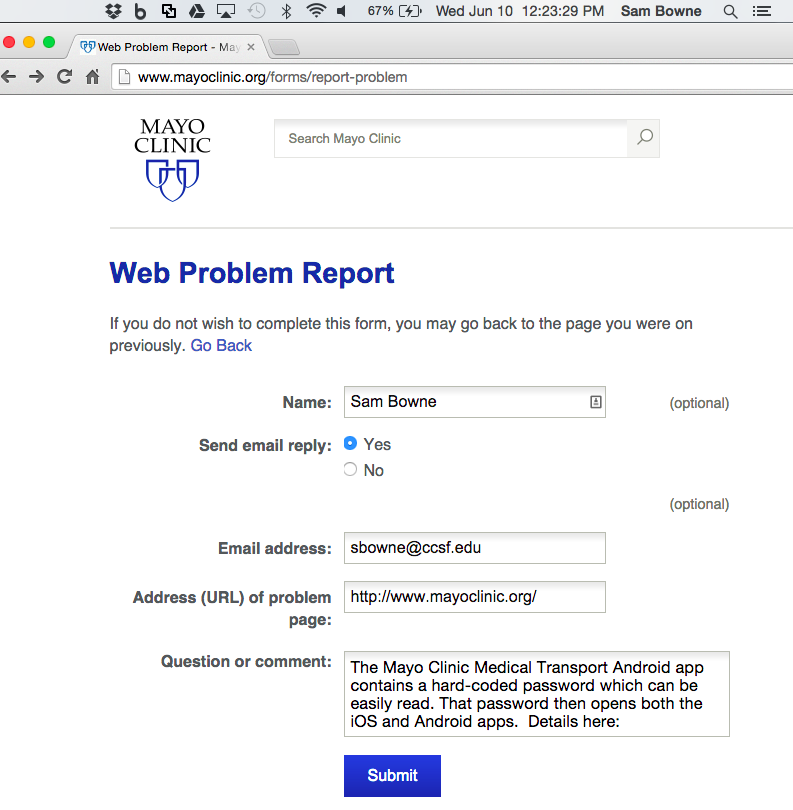Click the Web Problem Report heading
The height and width of the screenshot is (810, 793).
tap(252, 273)
